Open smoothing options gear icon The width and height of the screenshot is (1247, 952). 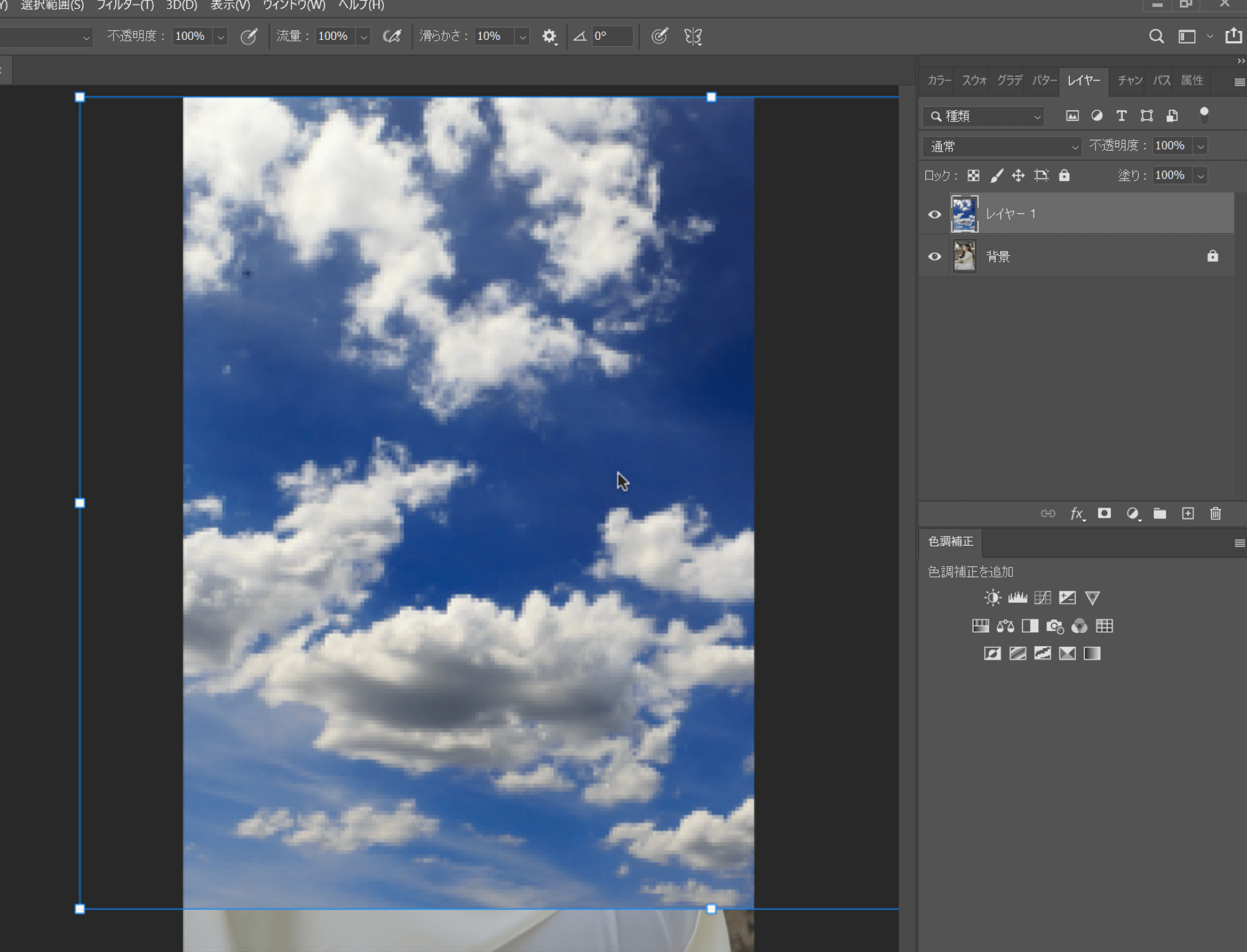[549, 36]
